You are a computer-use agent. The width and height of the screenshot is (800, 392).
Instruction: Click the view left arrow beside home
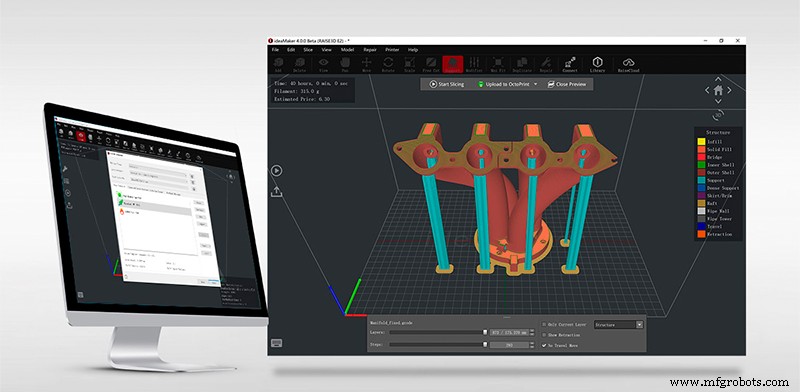[x=707, y=90]
